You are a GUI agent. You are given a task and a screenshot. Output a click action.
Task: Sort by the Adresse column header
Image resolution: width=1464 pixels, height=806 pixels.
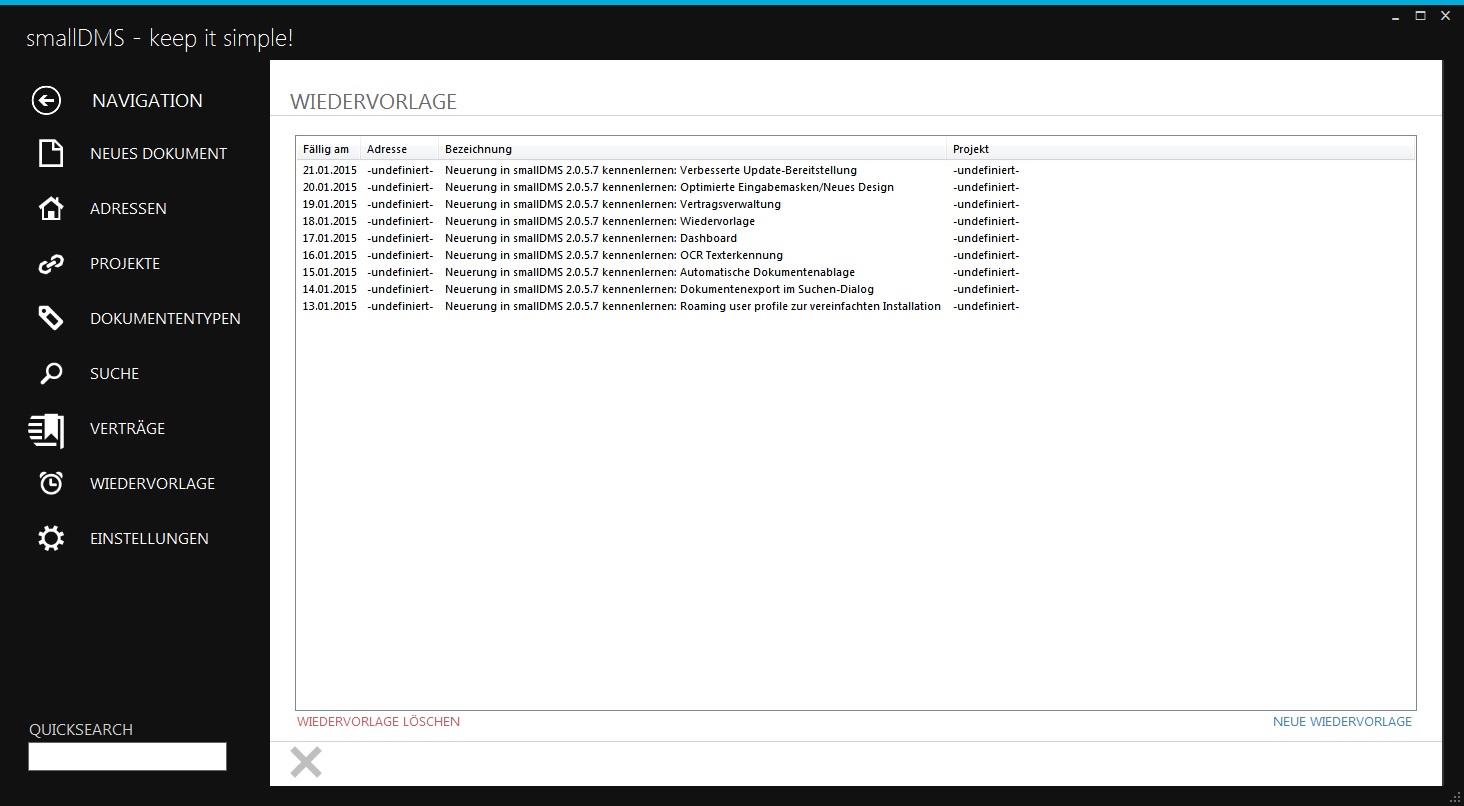[x=400, y=150]
